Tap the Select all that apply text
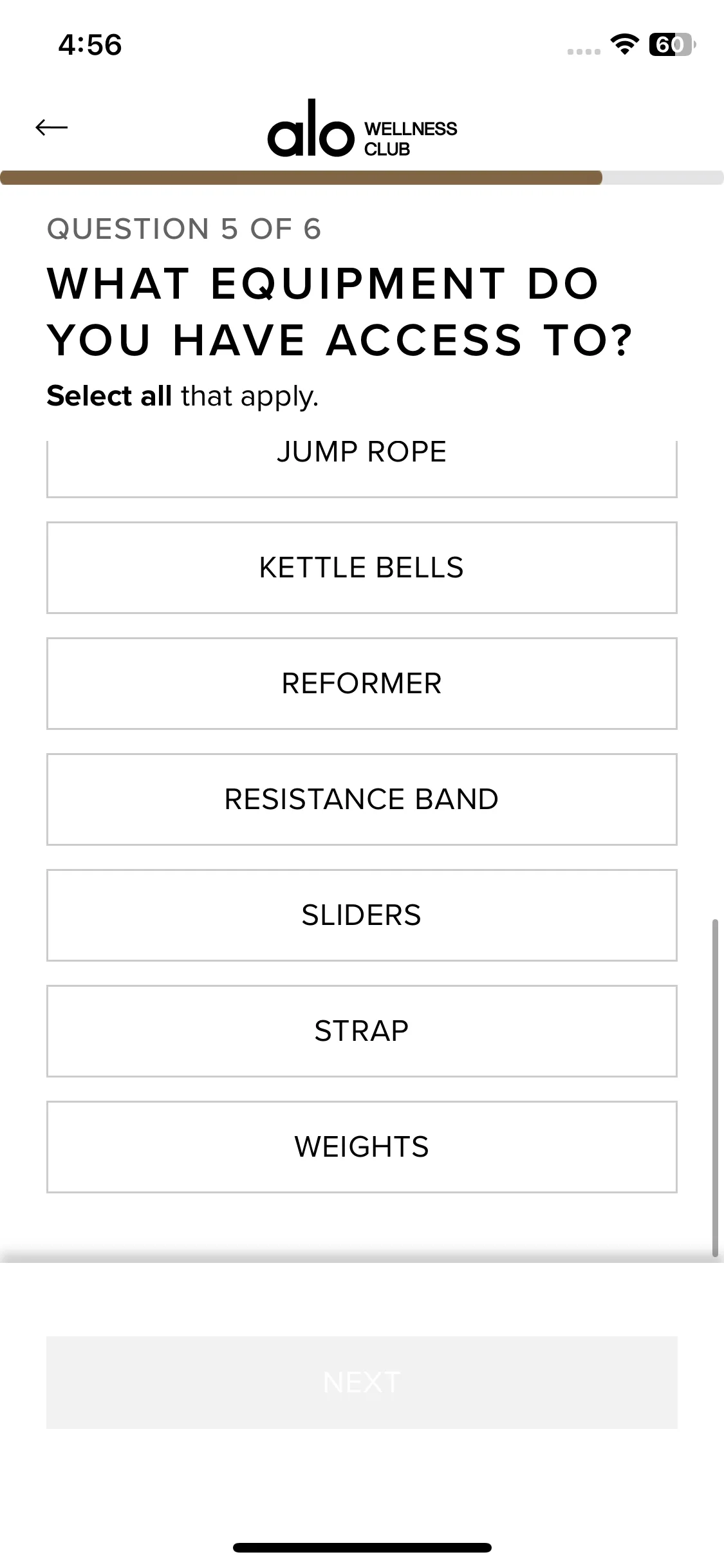Viewport: 724px width, 1568px height. [x=183, y=396]
